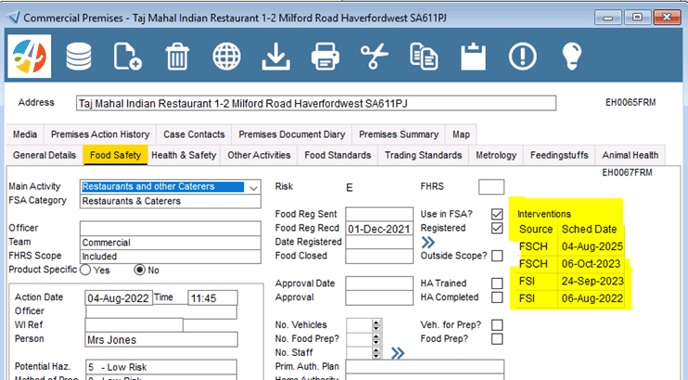Viewport: 688px width, 380px height.
Task: Click the FHRS Scope field showing Included
Action: pyautogui.click(x=170, y=257)
